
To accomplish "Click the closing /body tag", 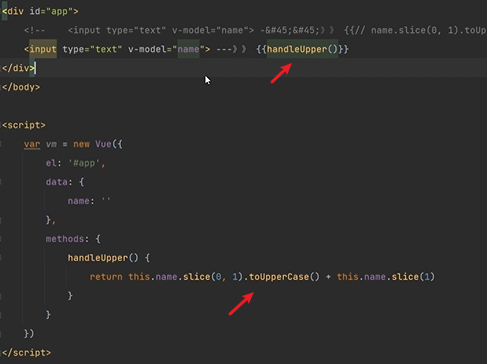I will [x=21, y=87].
